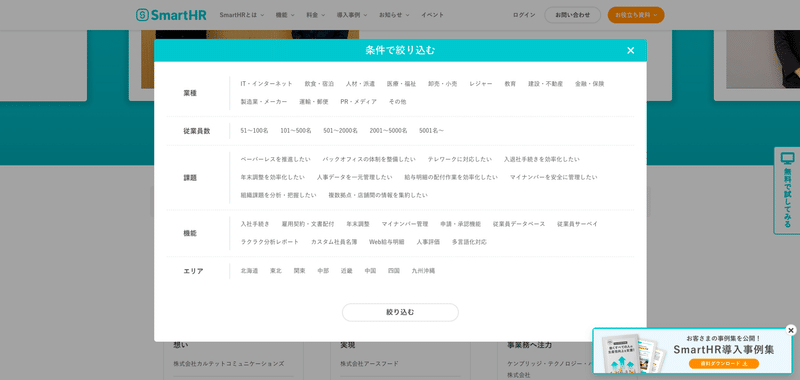This screenshot has height=380, width=800.
Task: Click the monitor icon on 無料で試してみる tab
Action: (788, 159)
